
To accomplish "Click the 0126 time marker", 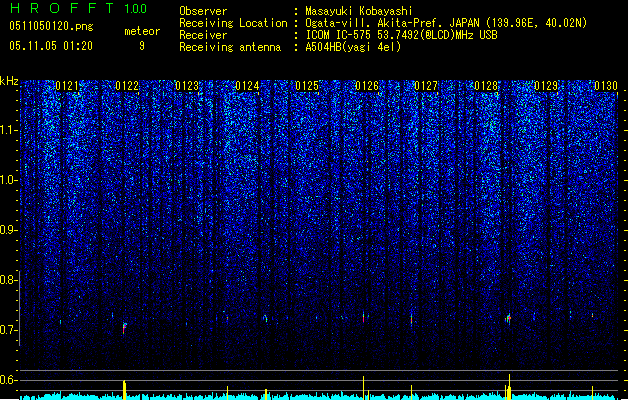I will click(367, 86).
